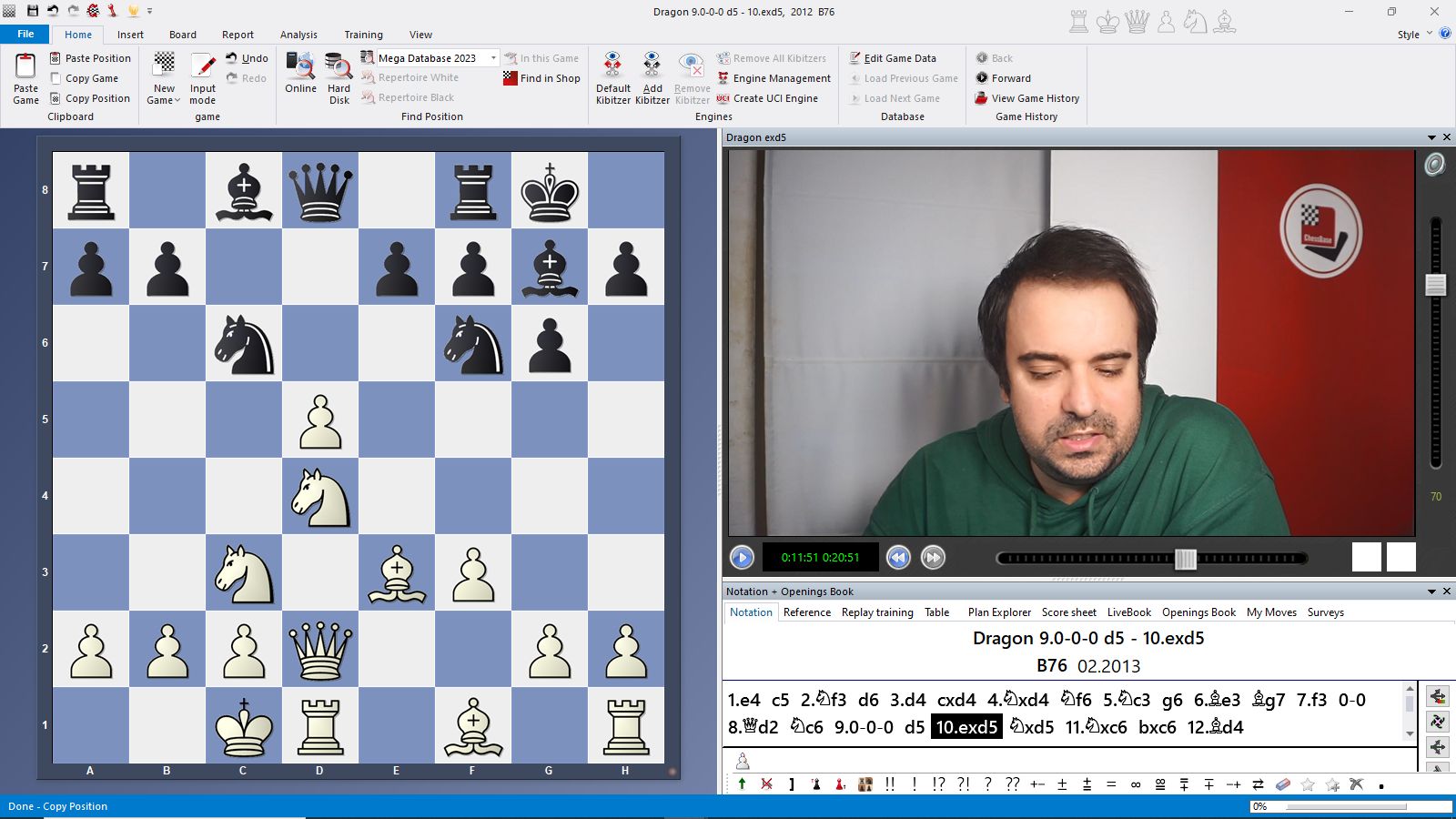Click the video rewind button
The height and width of the screenshot is (819, 1456).
(898, 558)
